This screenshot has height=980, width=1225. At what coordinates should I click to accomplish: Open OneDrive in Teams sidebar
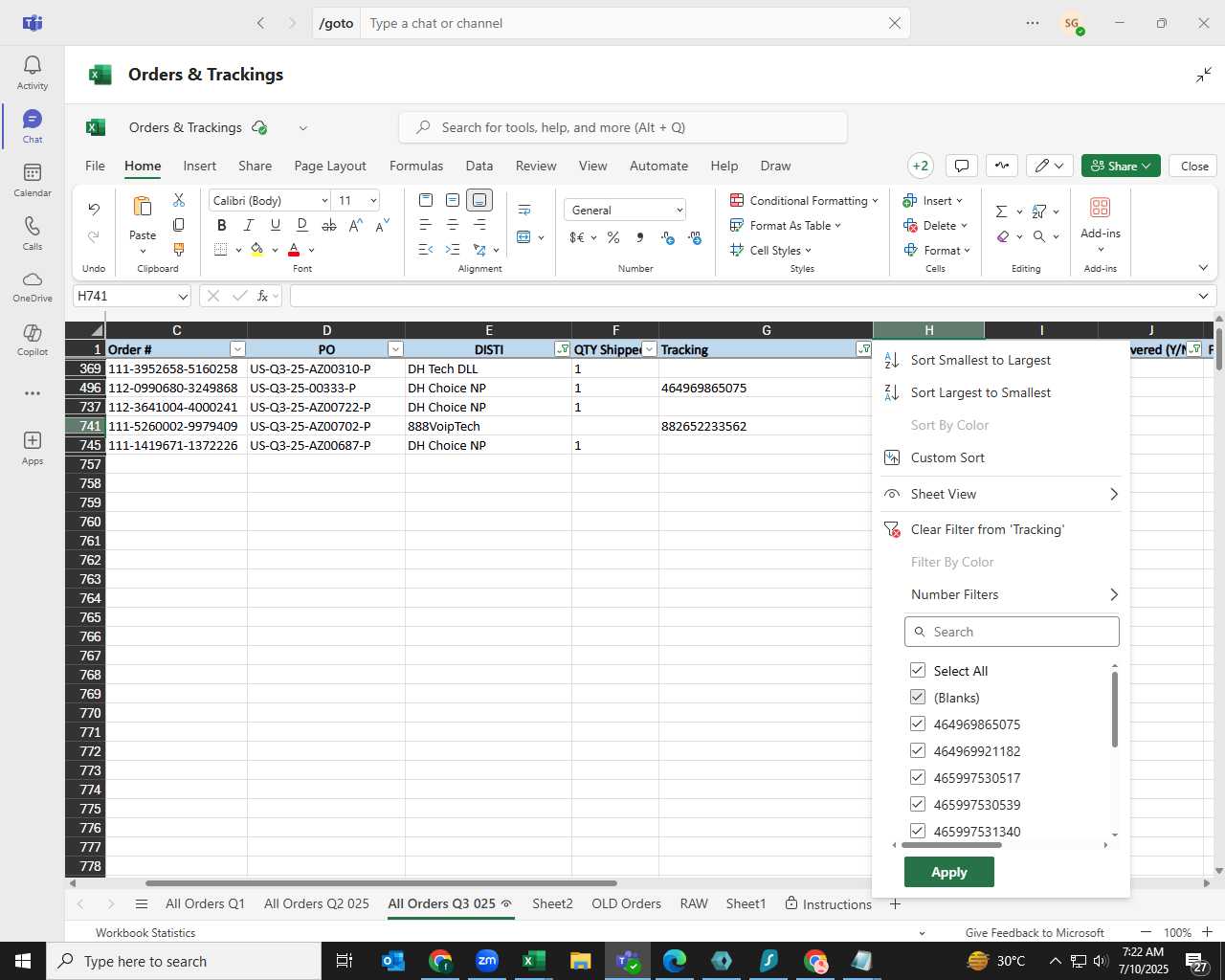tap(33, 287)
